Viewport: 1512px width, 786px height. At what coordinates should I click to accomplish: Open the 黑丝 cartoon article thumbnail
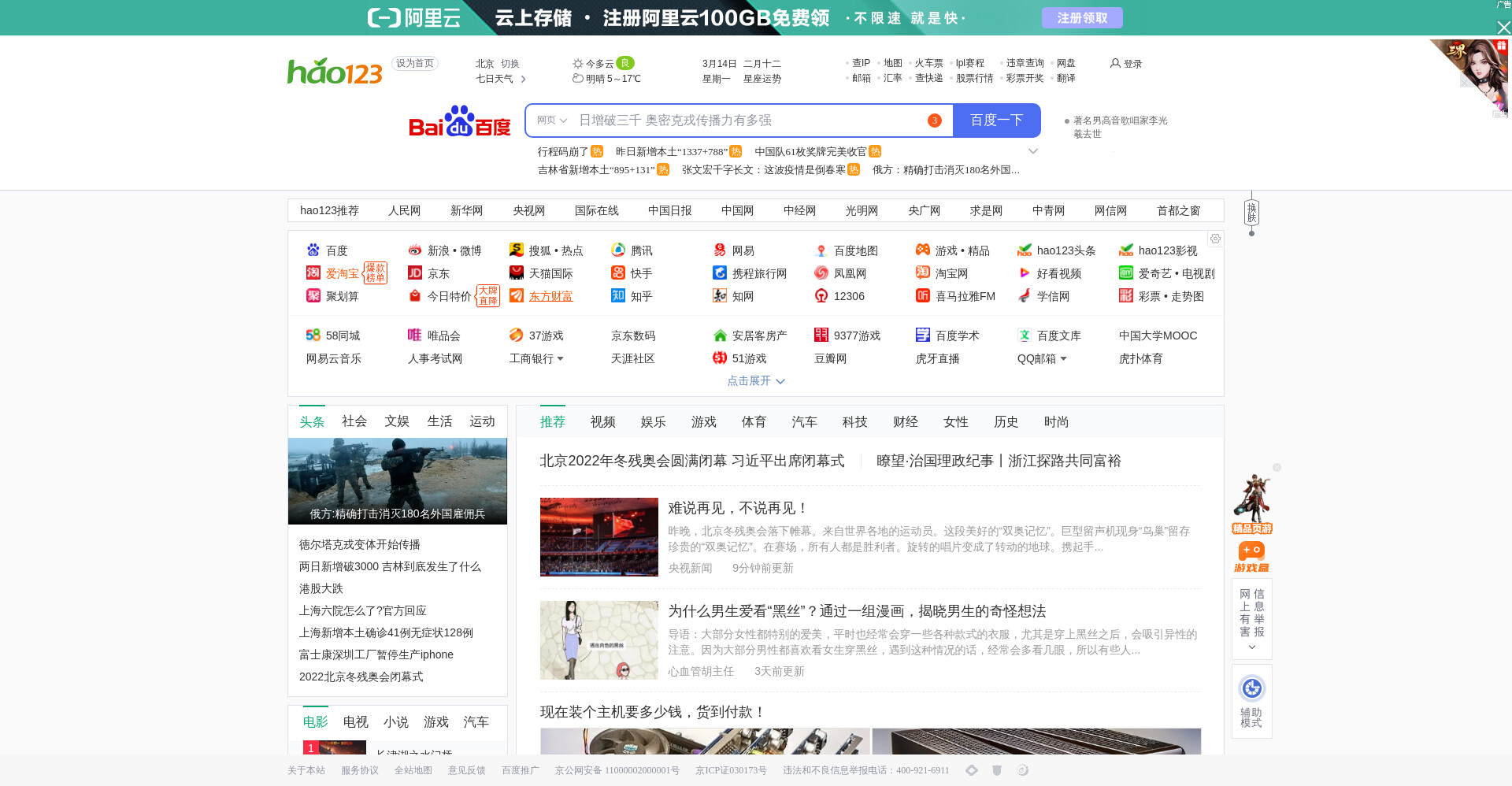tap(599, 640)
